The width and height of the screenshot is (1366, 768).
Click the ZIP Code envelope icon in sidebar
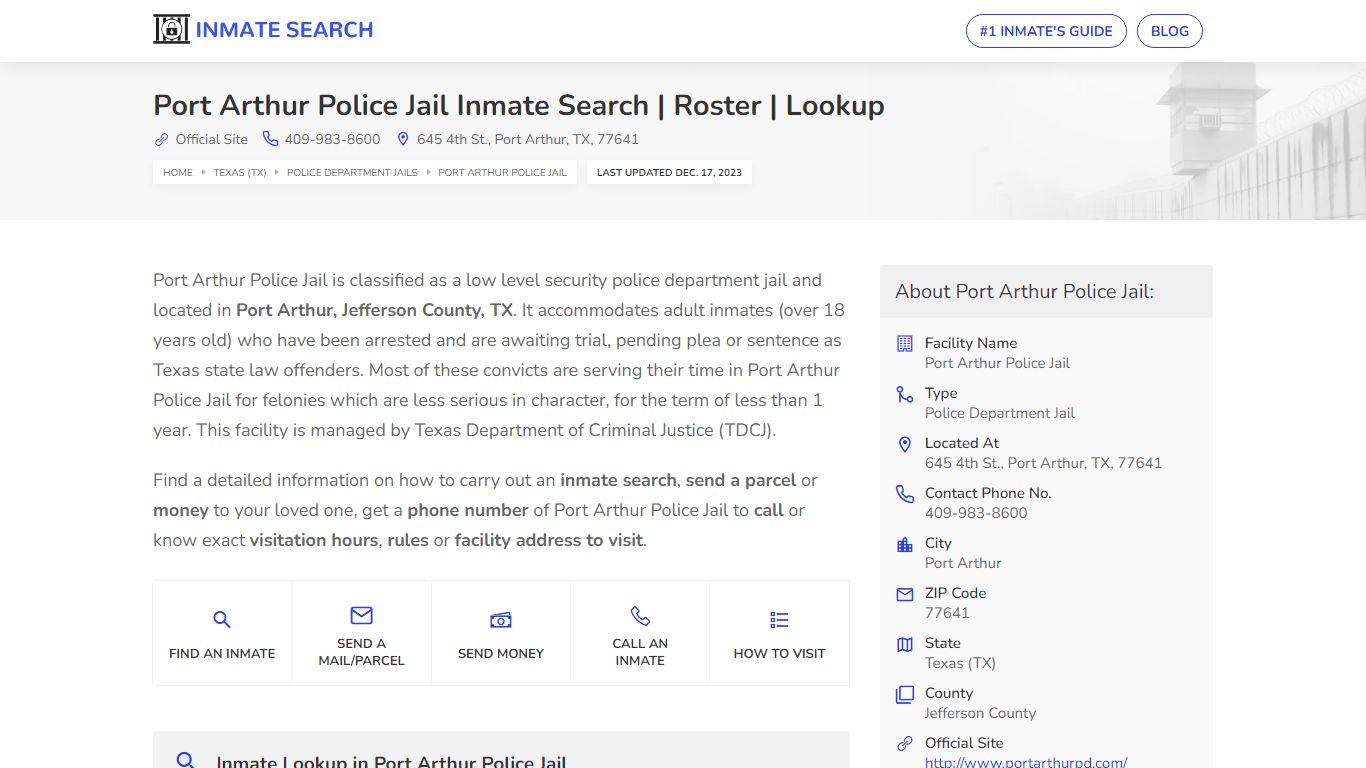[904, 594]
